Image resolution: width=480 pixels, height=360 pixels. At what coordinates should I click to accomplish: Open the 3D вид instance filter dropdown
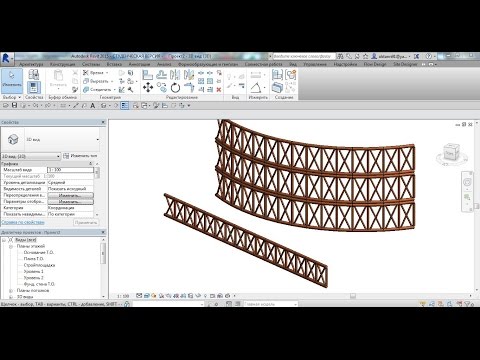pyautogui.click(x=30, y=156)
